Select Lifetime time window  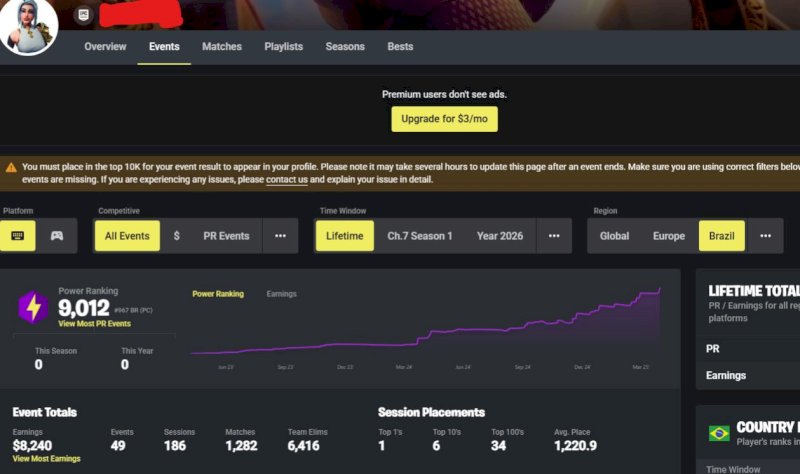[x=345, y=236]
